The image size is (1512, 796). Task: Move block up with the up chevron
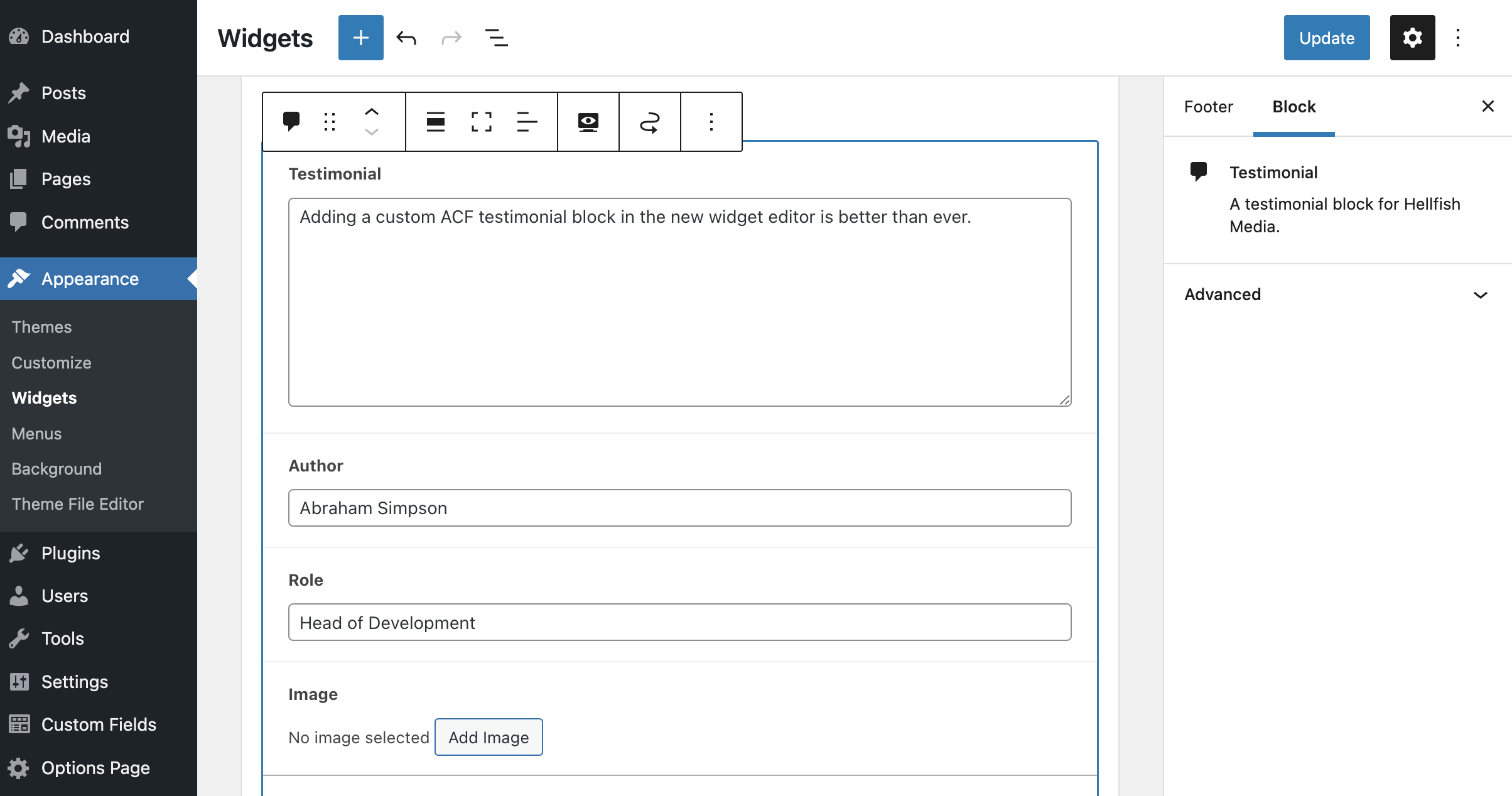point(372,112)
